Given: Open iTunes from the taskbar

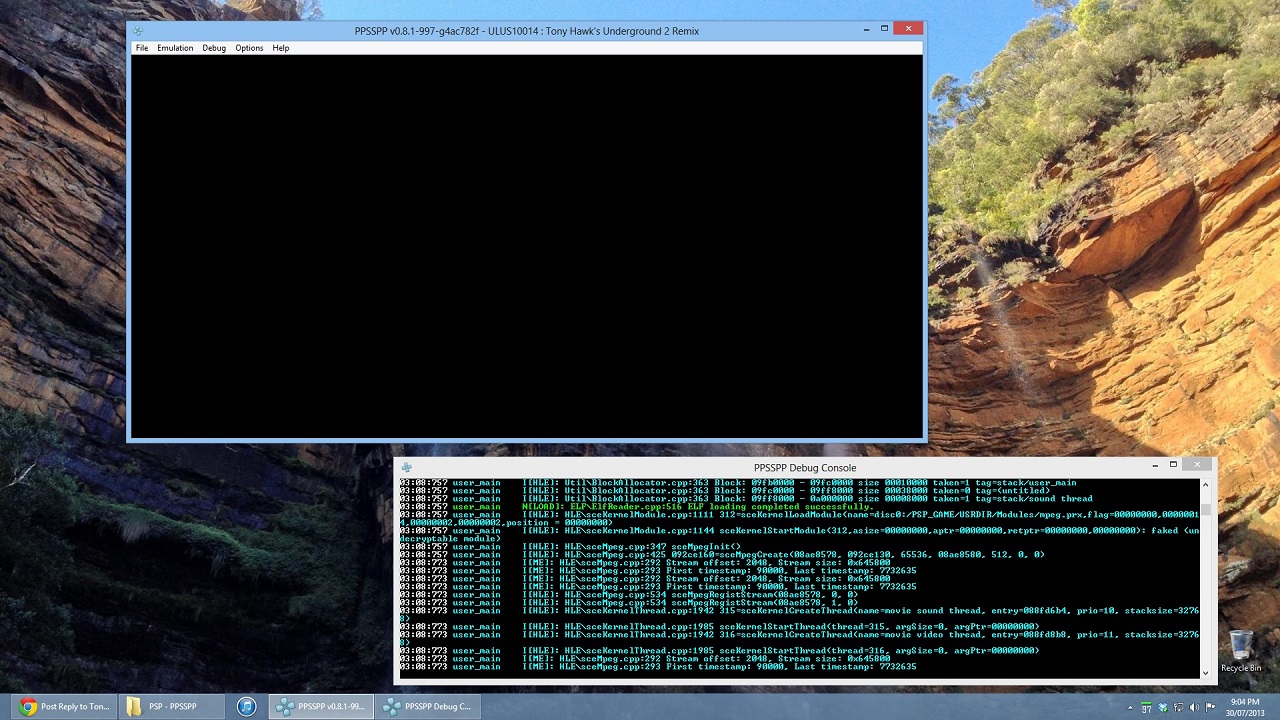Looking at the screenshot, I should tap(246, 707).
